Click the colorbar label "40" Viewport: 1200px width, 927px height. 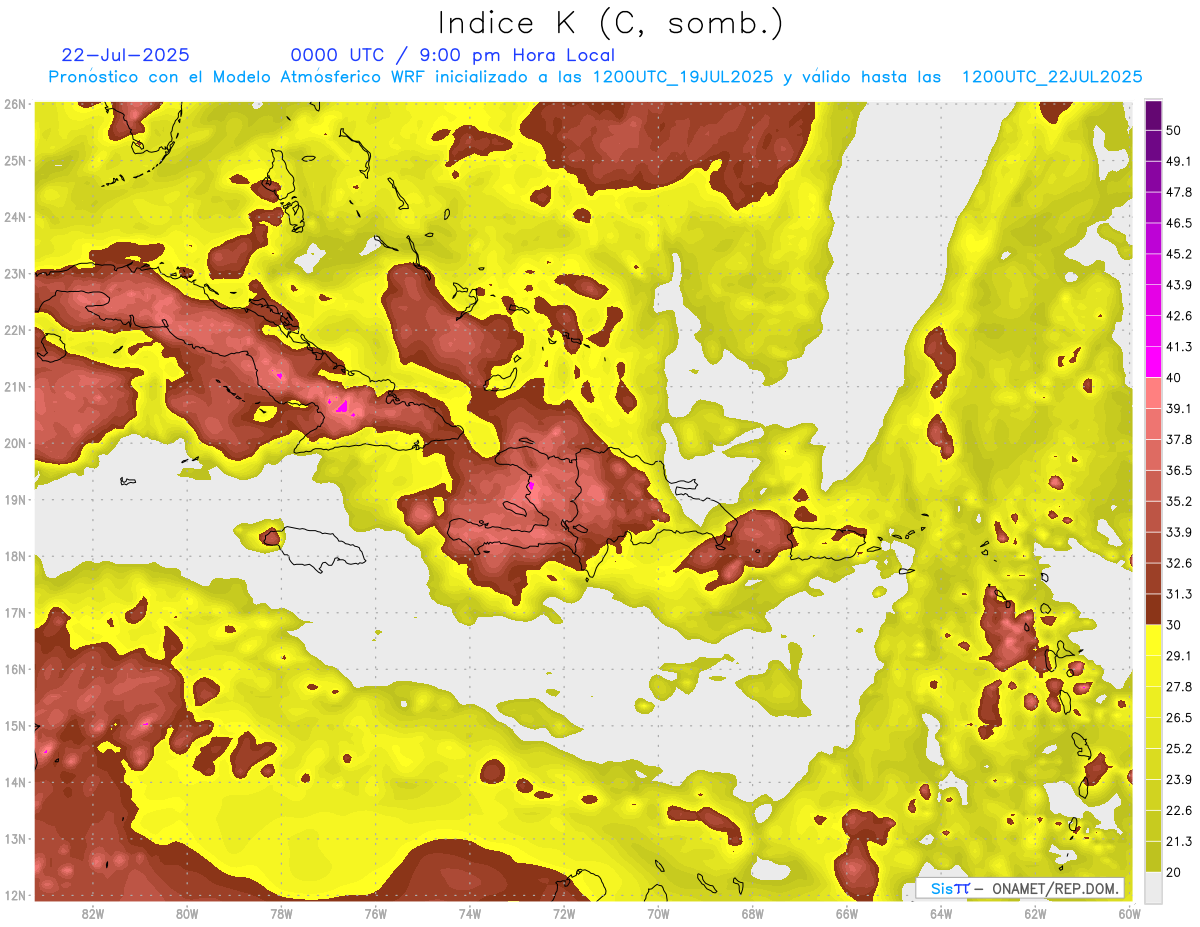tap(1175, 378)
